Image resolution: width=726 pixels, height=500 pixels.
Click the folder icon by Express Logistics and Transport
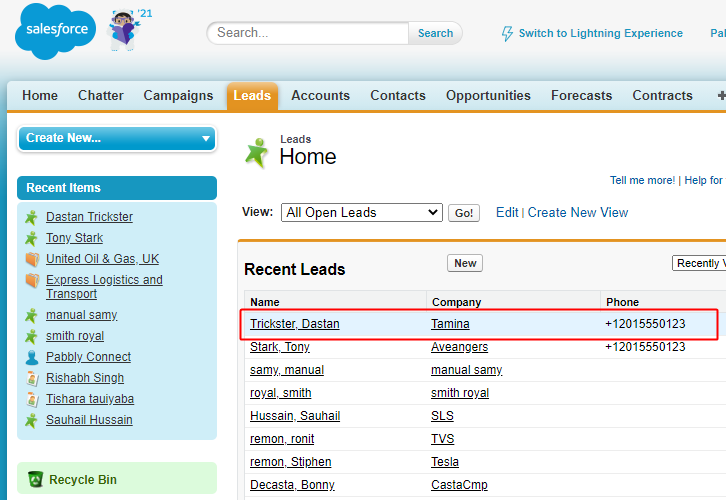[32, 280]
